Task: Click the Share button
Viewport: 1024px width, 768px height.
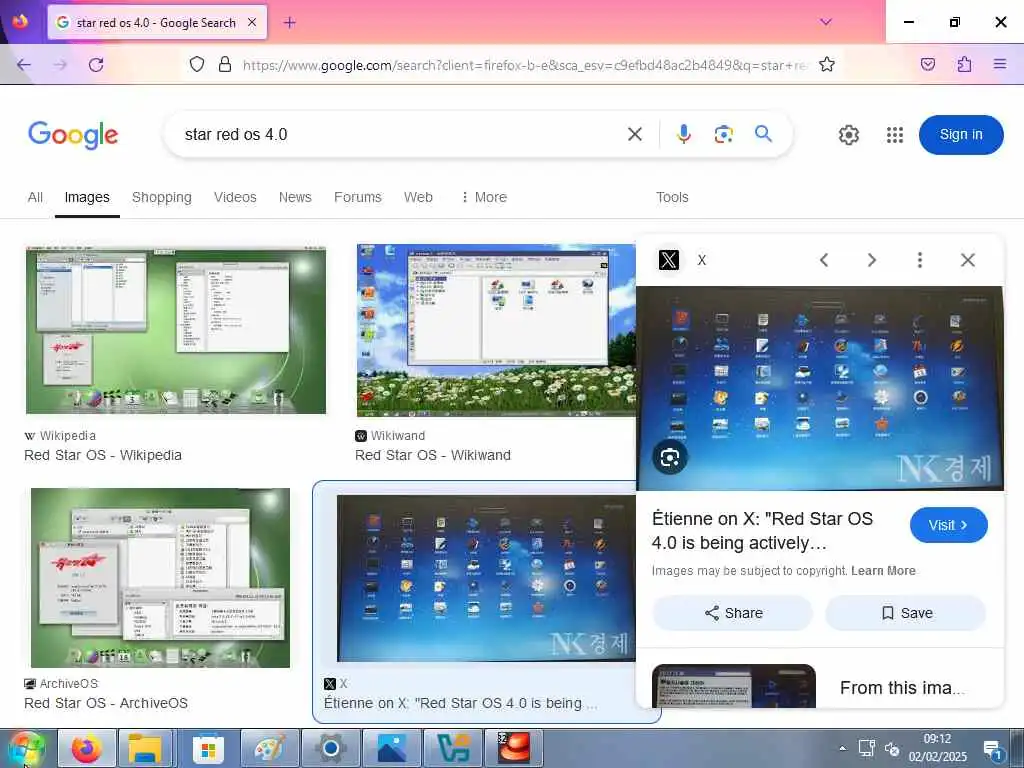Action: coord(733,613)
